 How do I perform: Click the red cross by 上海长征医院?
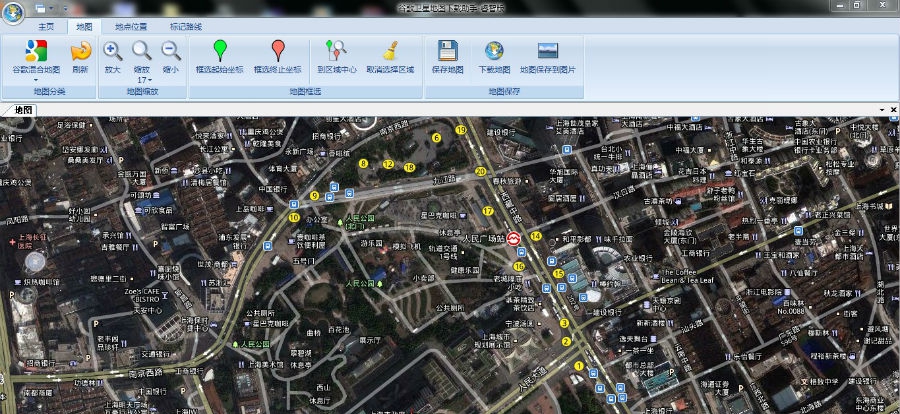13,243
